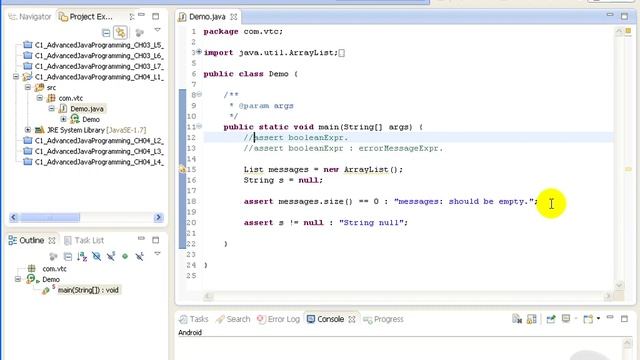
Task: Select Demo.java in Project Explorer
Action: coord(87,109)
